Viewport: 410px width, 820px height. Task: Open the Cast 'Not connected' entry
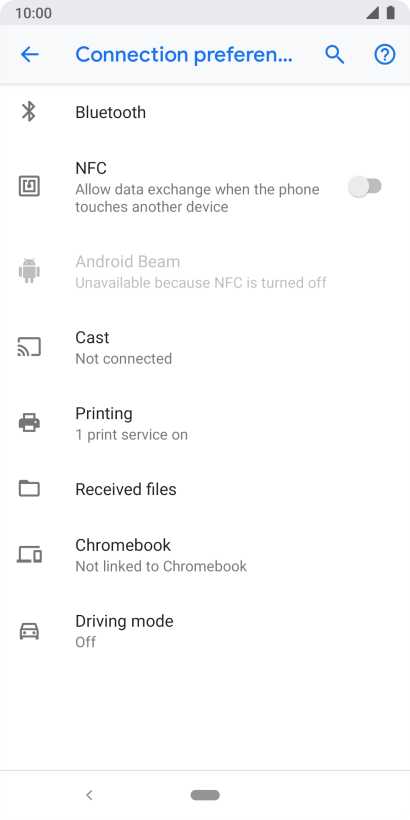point(205,347)
